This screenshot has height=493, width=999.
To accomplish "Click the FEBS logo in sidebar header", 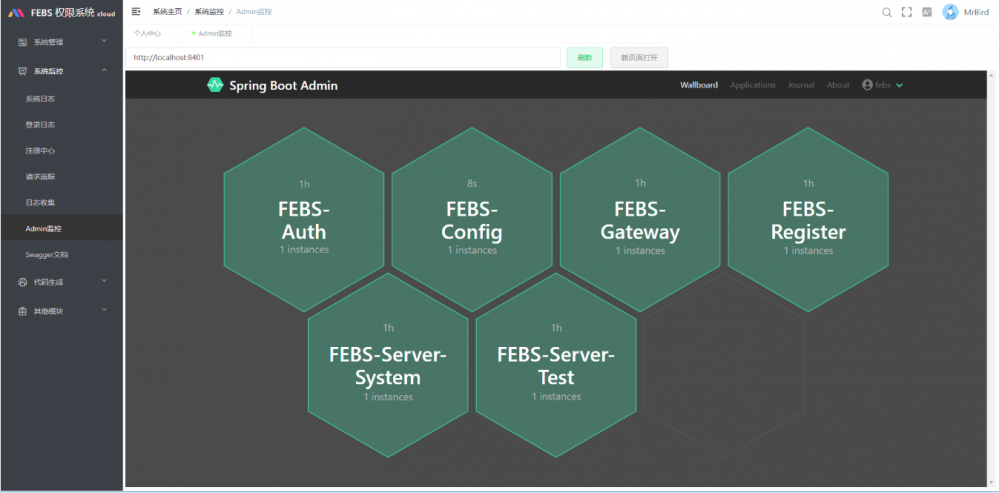I will click(x=16, y=13).
